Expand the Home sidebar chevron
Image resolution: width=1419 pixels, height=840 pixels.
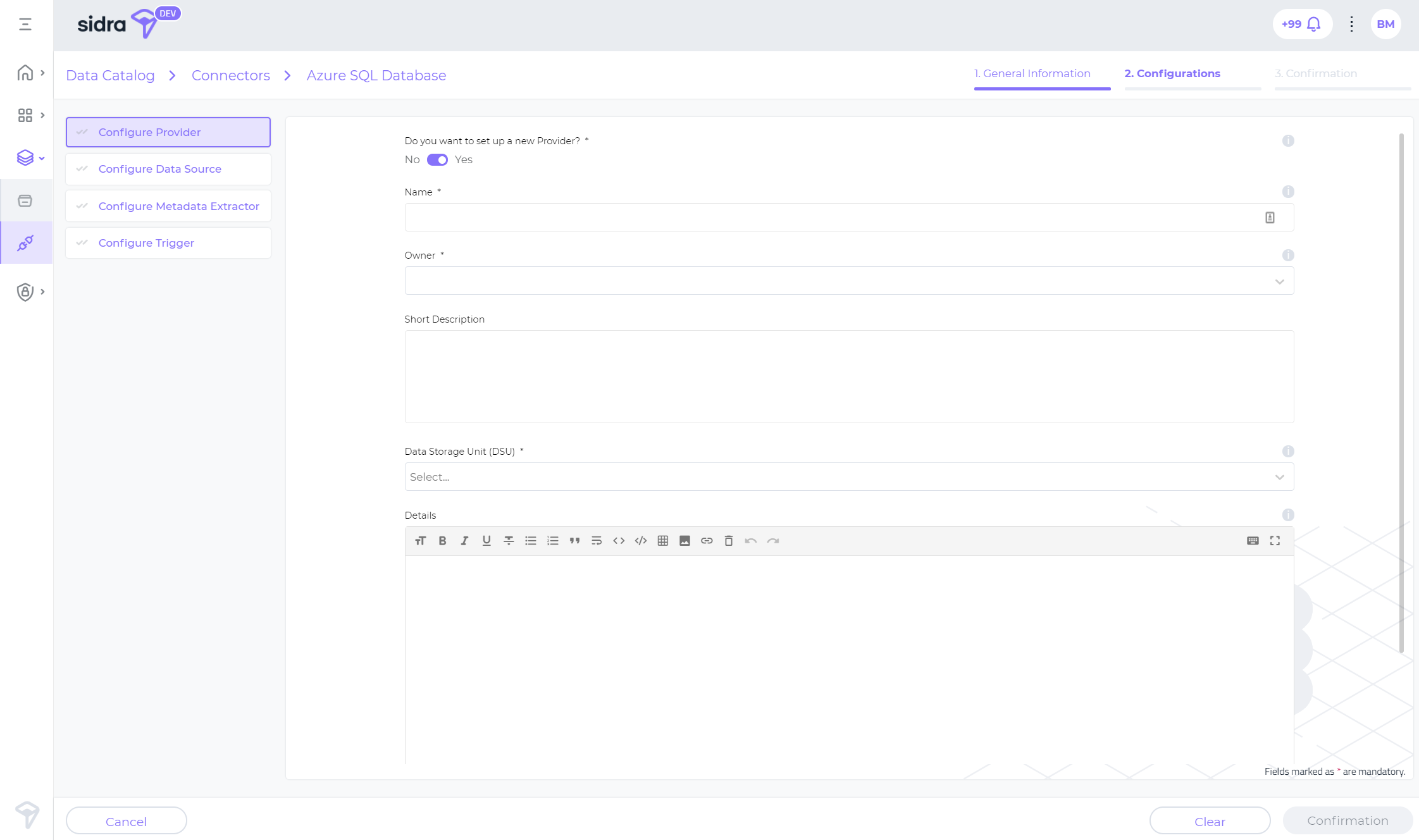(x=42, y=73)
